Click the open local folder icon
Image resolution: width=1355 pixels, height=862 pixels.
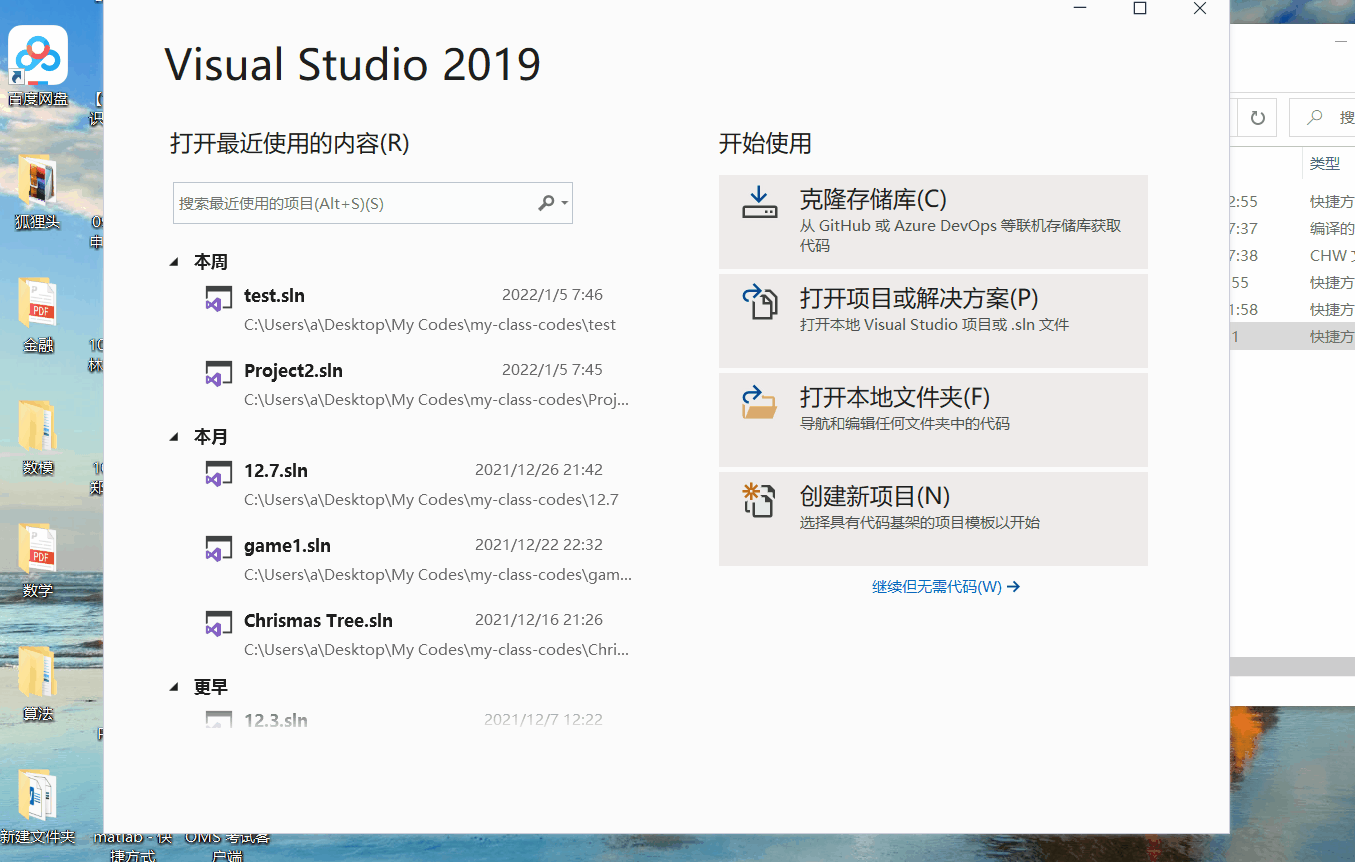click(x=759, y=401)
